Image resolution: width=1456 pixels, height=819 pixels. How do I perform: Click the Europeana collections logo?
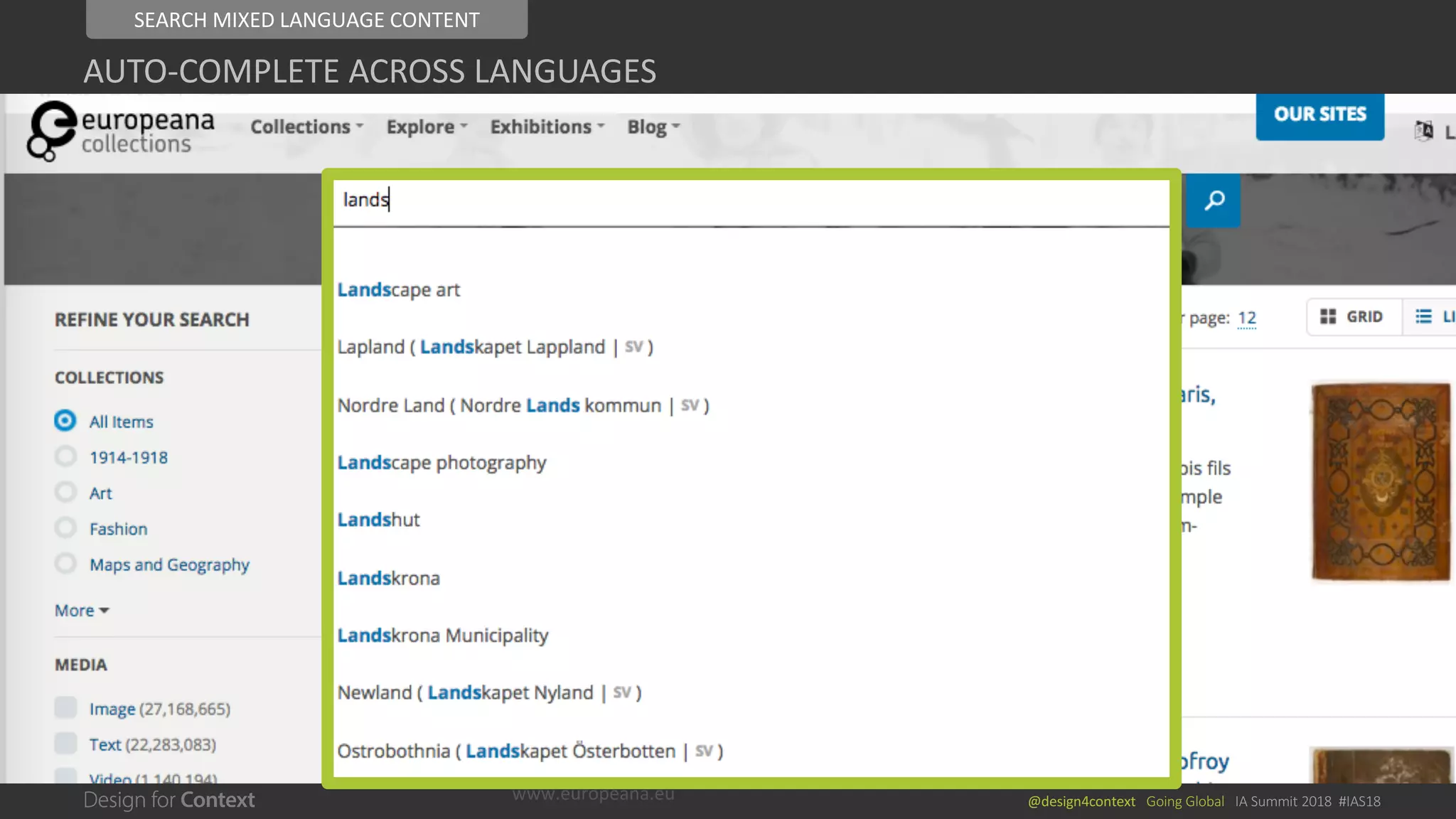tap(121, 130)
